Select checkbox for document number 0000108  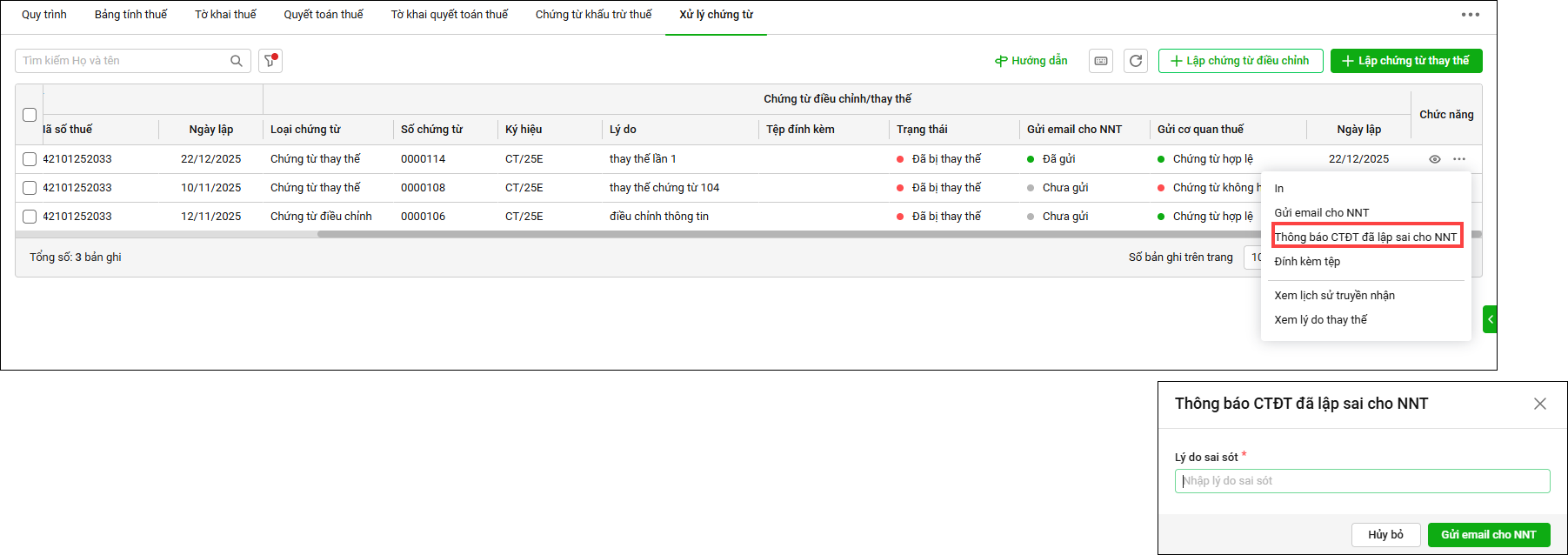coord(30,188)
